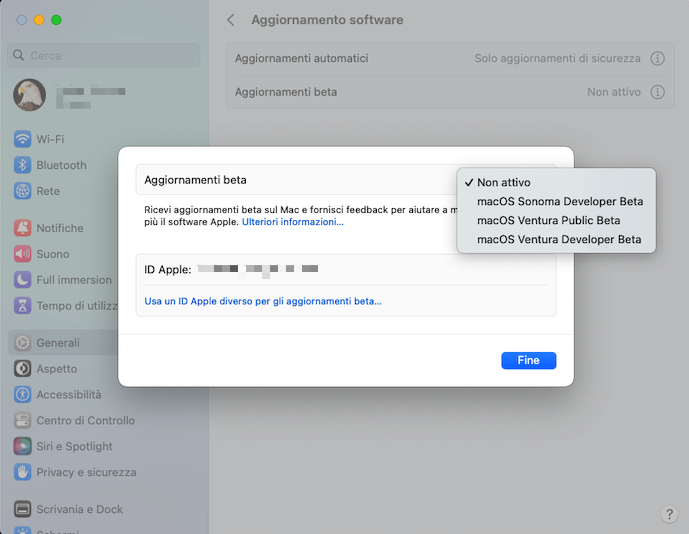Open Centro di Controllo icon
689x534 pixels.
pos(22,421)
